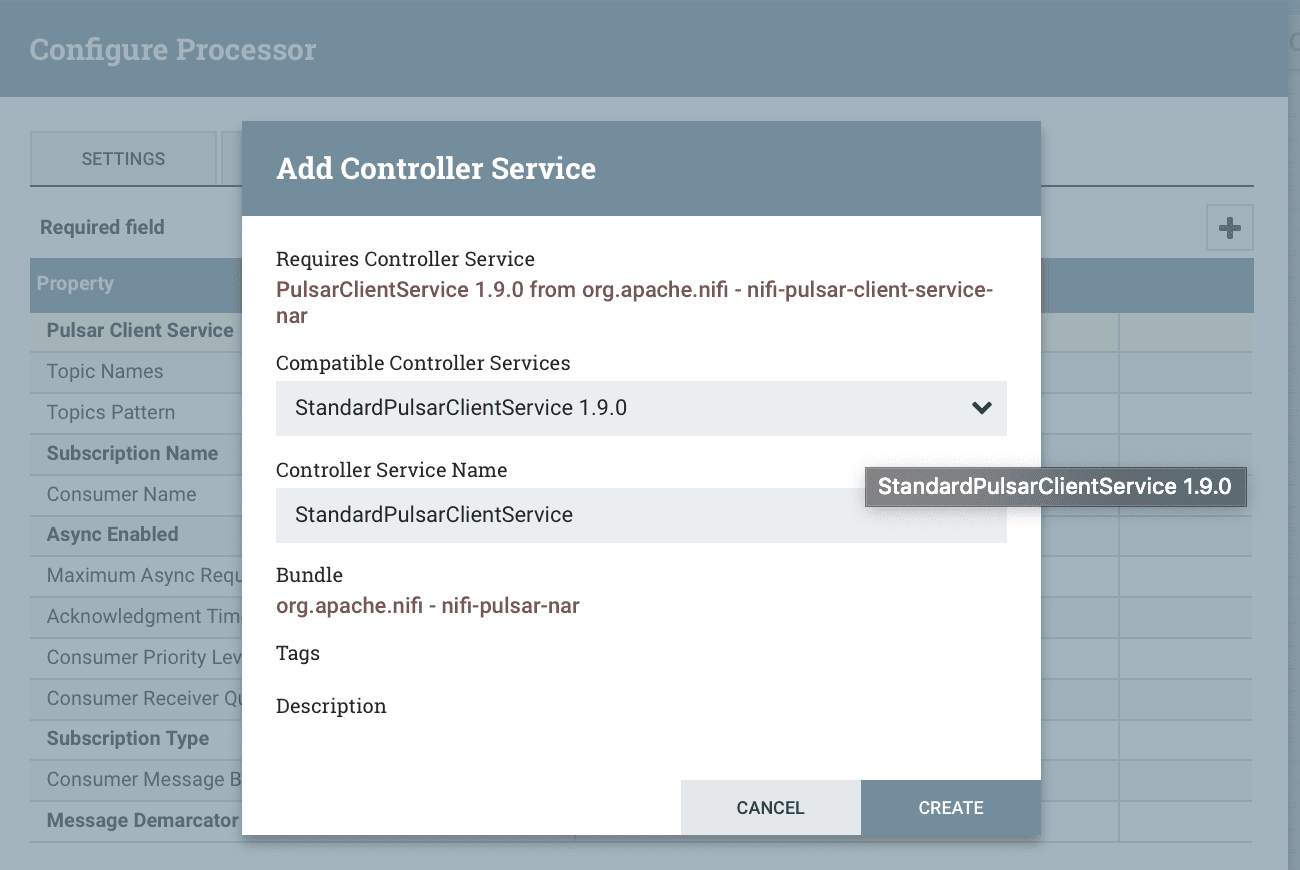Select the Consumer Name property

pos(121,495)
